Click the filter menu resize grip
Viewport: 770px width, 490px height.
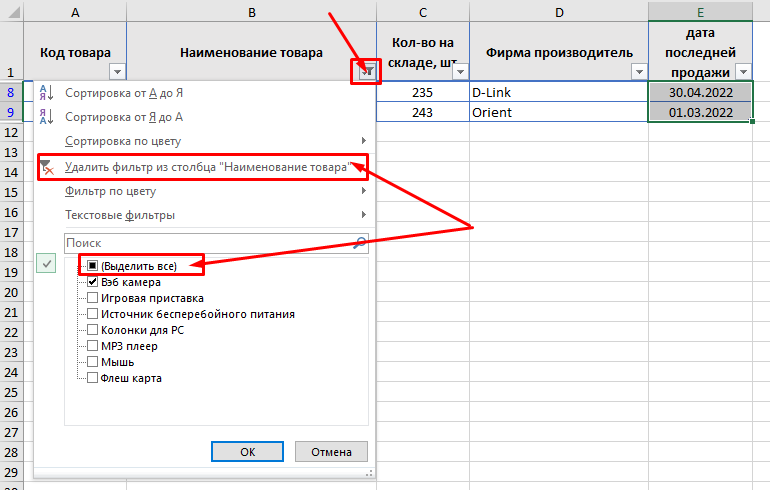(x=369, y=473)
